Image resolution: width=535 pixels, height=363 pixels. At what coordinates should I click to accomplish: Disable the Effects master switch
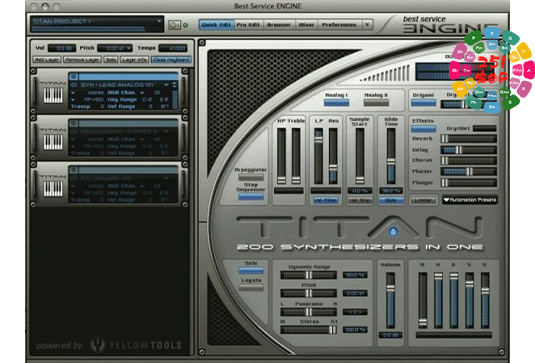coord(423,129)
